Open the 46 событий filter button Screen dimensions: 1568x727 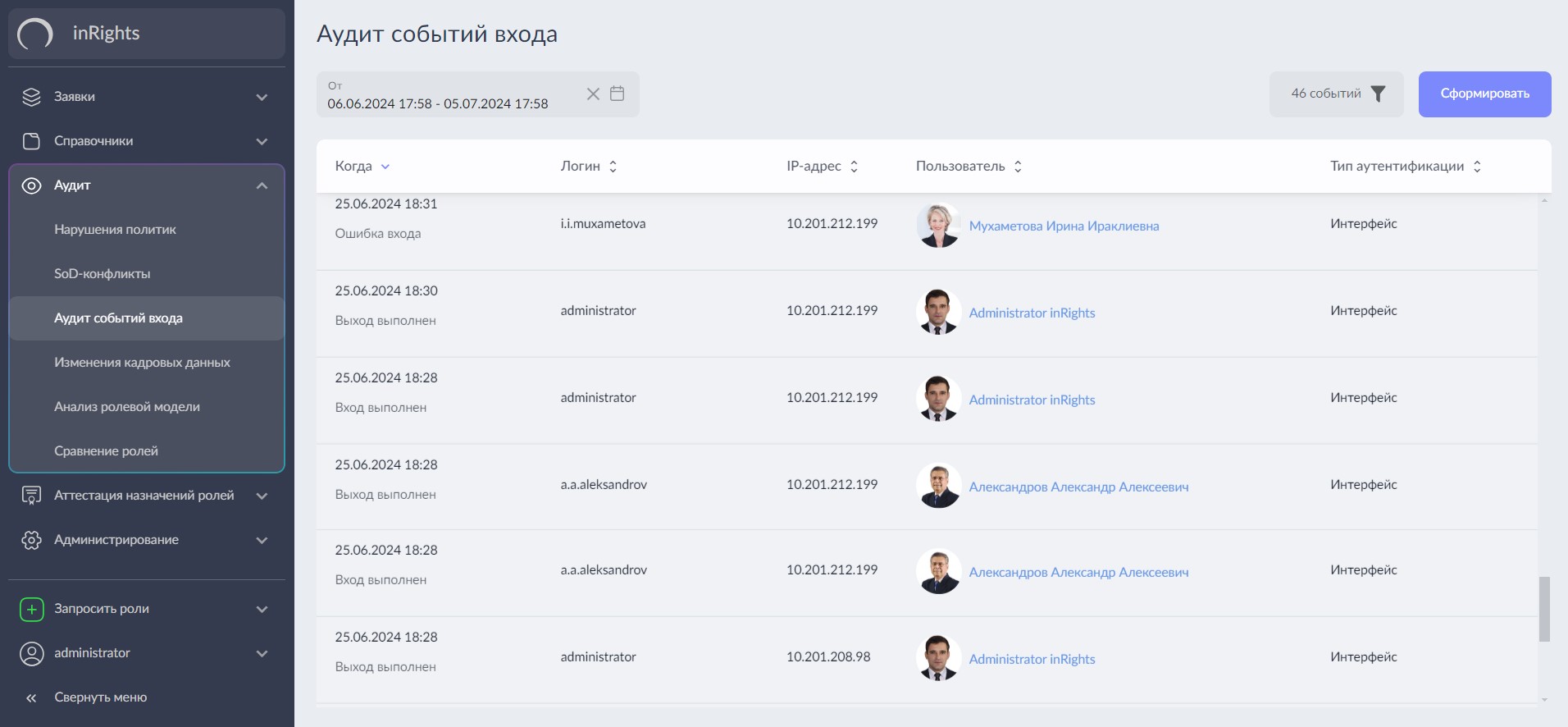point(1337,94)
